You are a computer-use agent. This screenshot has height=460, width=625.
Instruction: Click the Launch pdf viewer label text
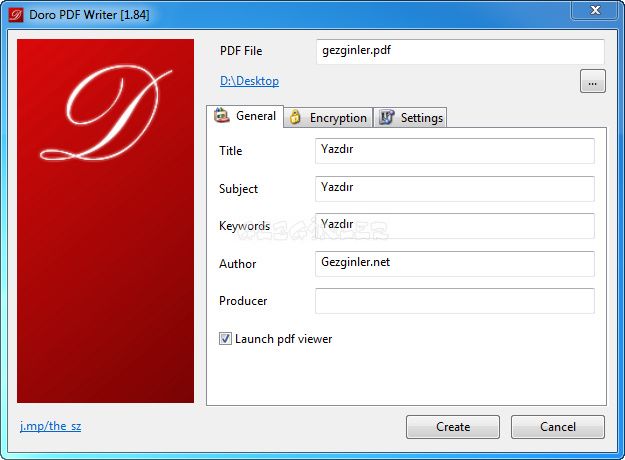283,339
